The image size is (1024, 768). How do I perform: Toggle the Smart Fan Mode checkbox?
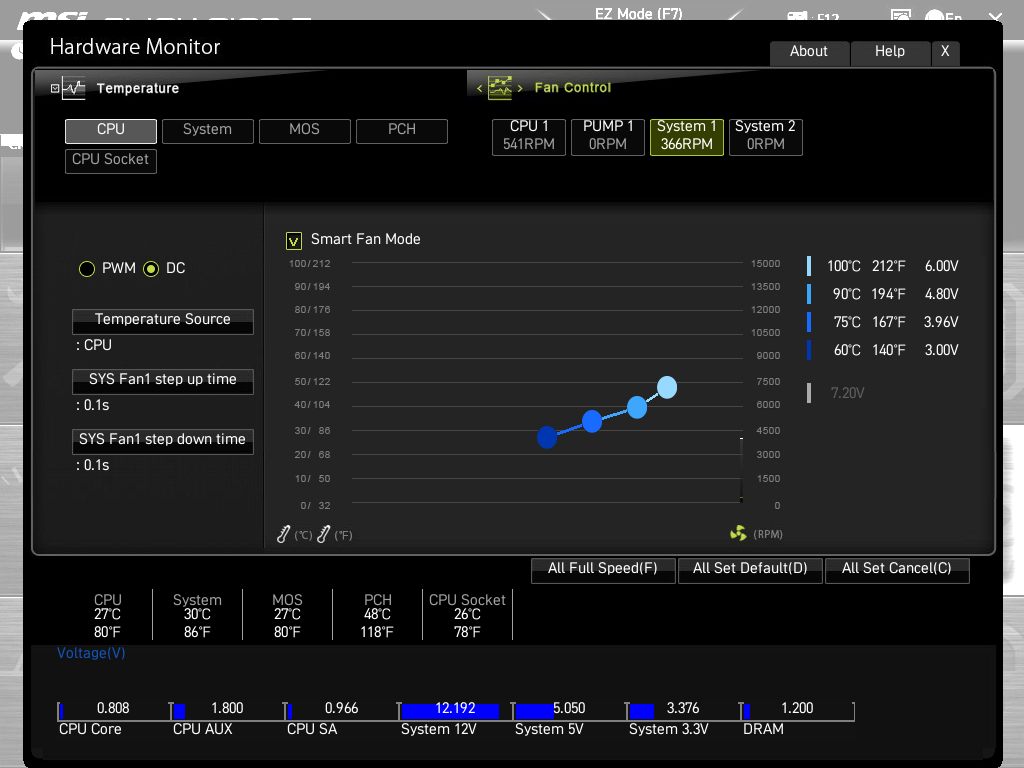click(294, 240)
